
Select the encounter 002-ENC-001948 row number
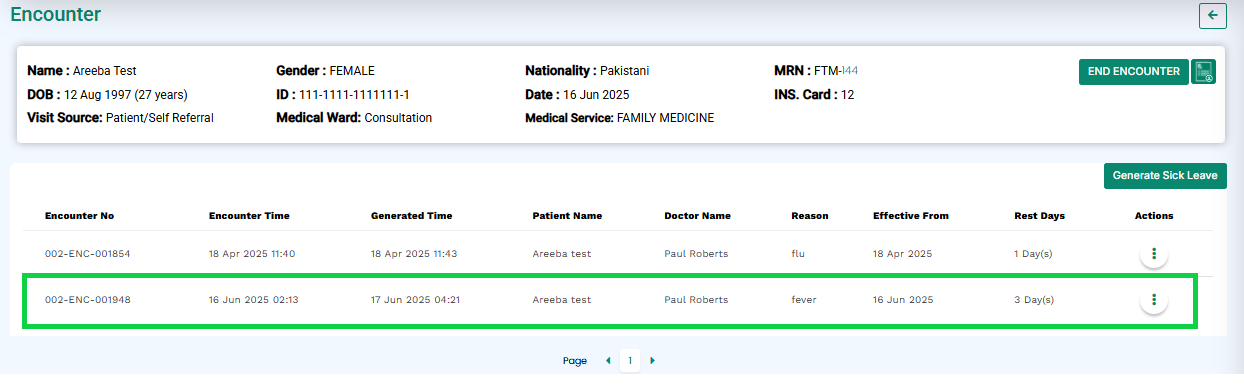(87, 300)
